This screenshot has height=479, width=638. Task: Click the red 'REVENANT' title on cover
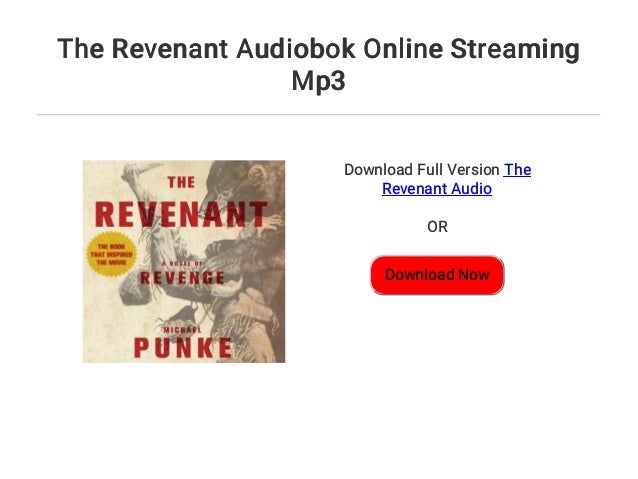coord(181,214)
